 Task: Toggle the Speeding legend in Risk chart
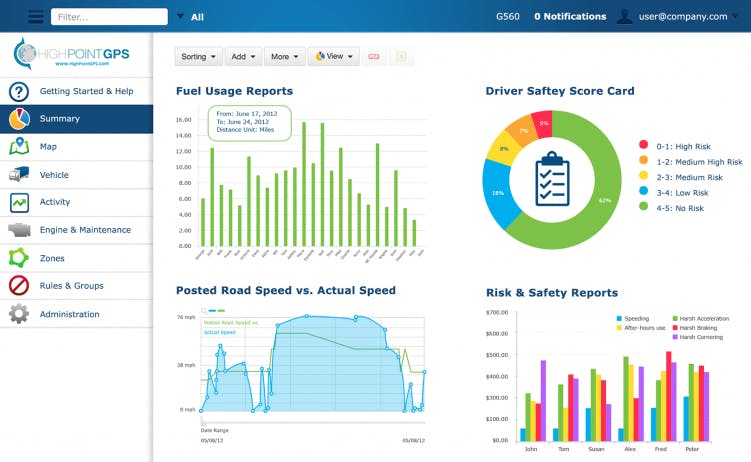(632, 318)
